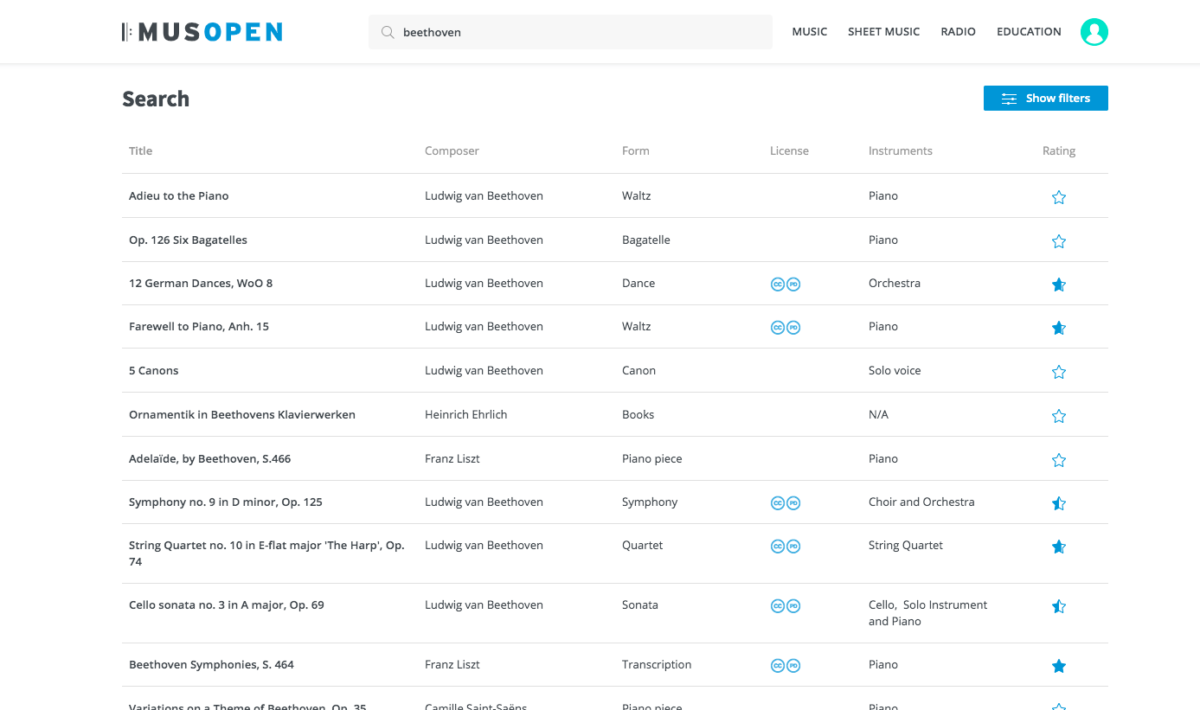Click the search magnifier icon

(387, 32)
